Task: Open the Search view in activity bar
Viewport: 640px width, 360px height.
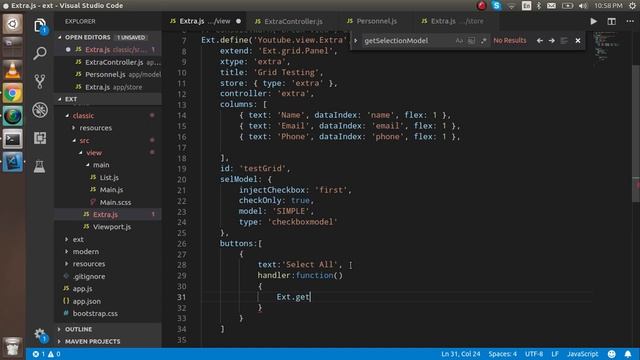Action: tap(40, 53)
